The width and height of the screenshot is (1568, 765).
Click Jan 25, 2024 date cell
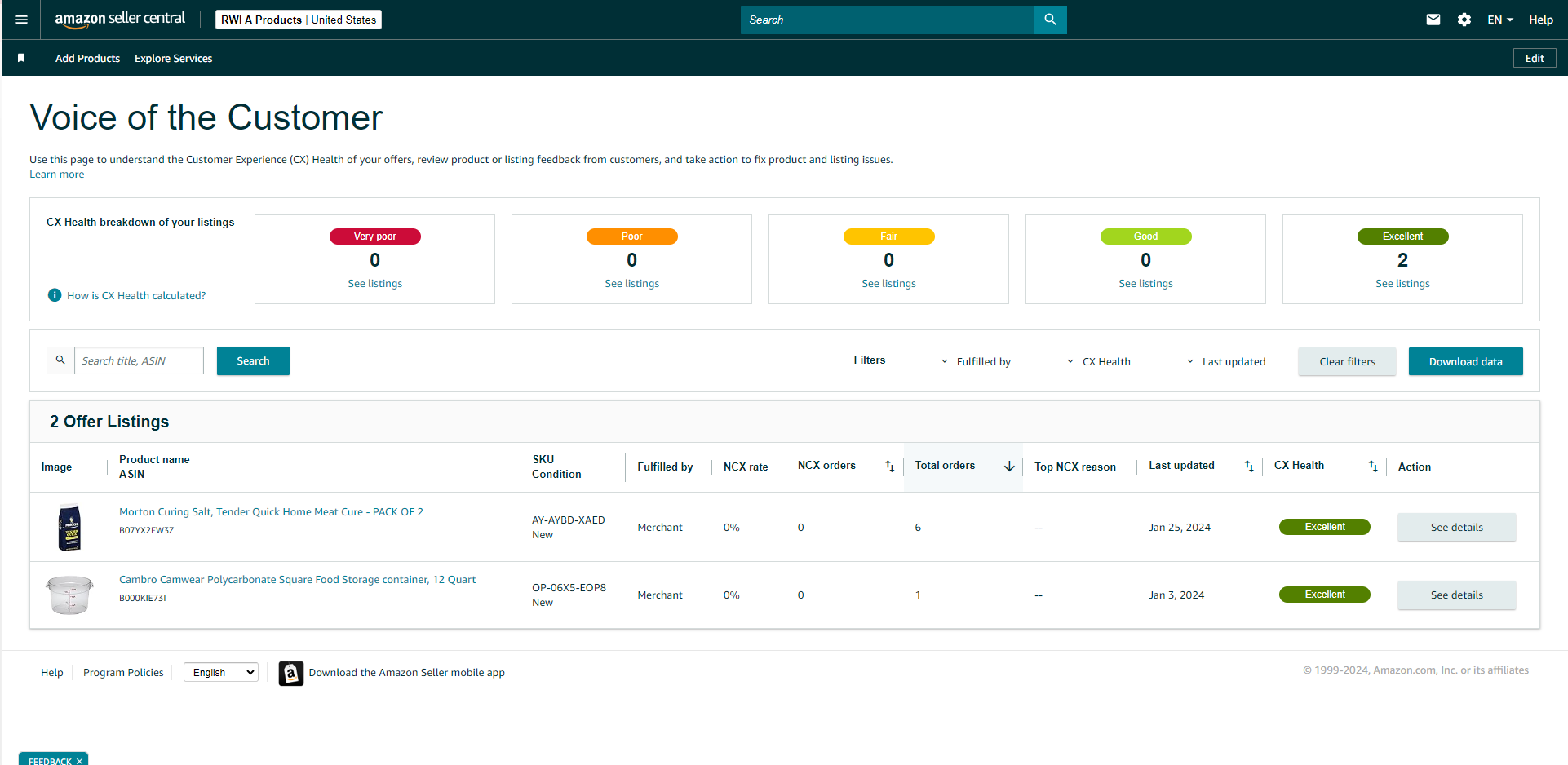(1180, 528)
